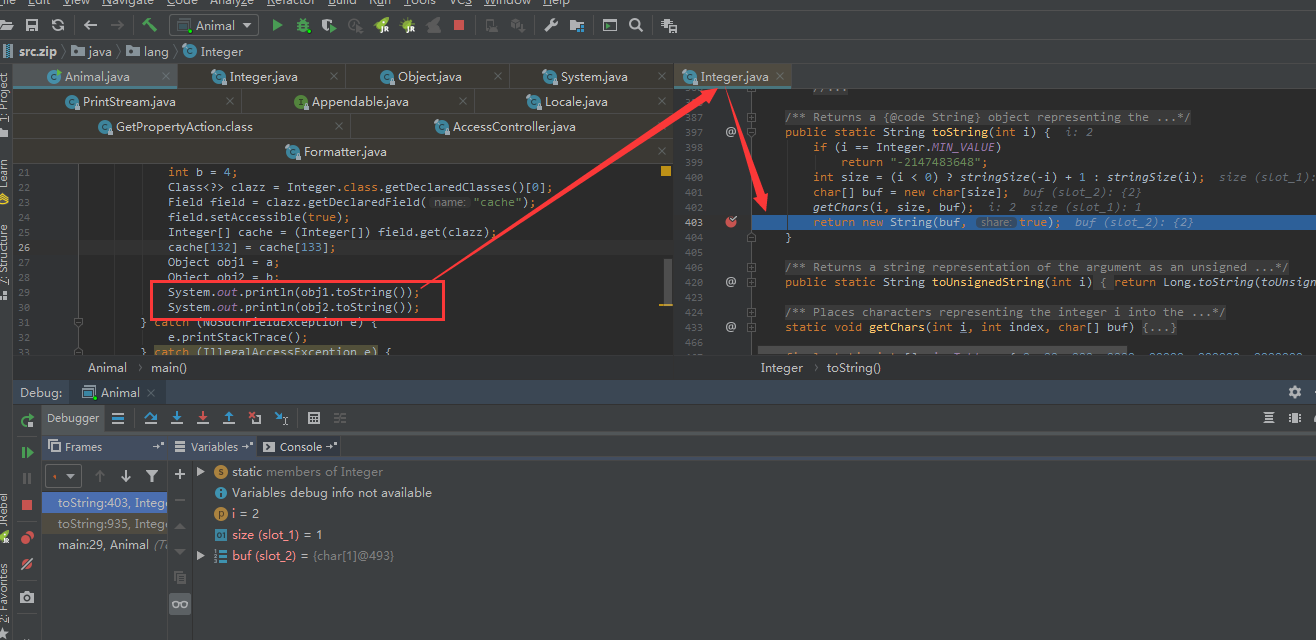Show execution point lines icon

tap(118, 418)
